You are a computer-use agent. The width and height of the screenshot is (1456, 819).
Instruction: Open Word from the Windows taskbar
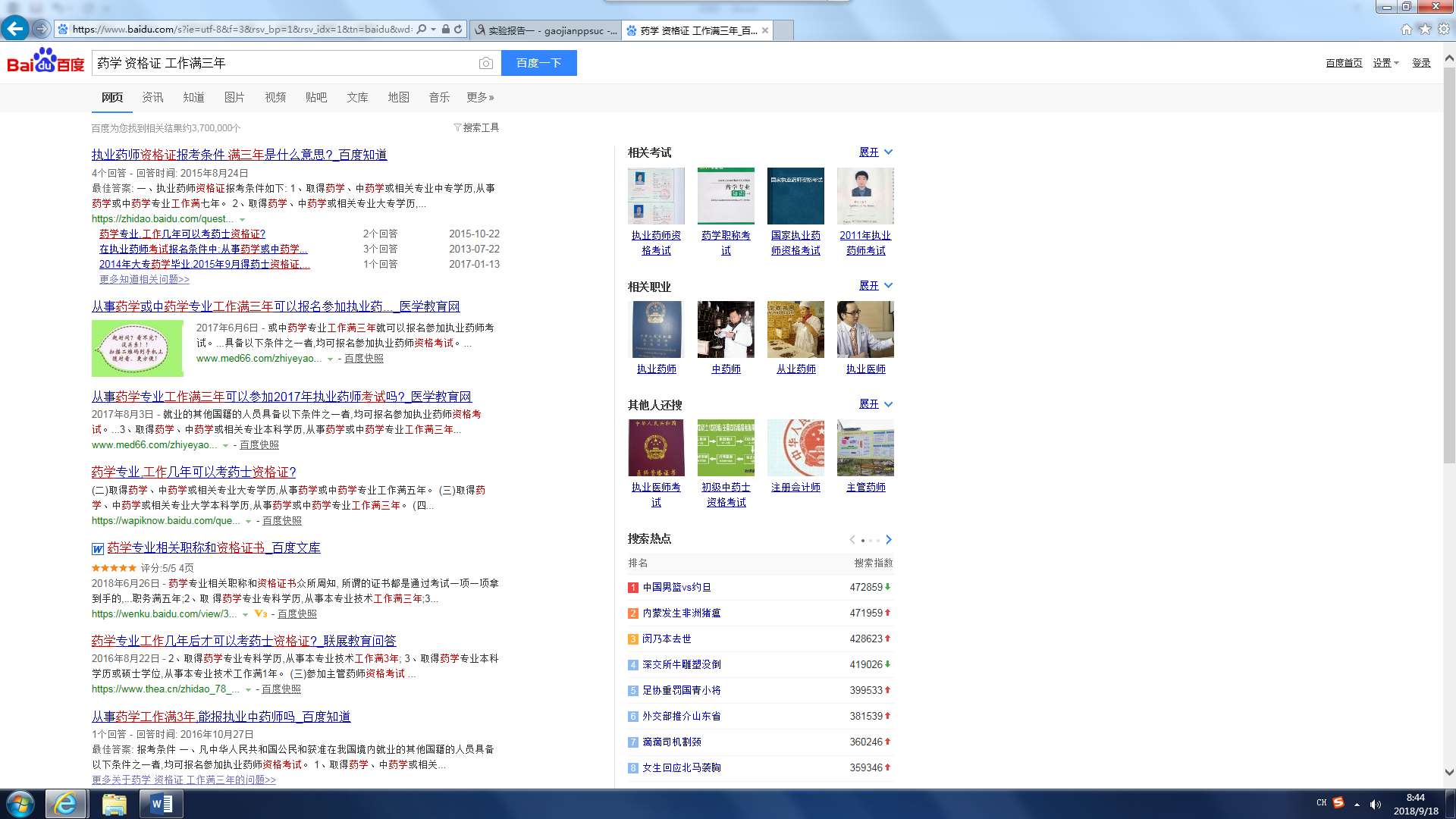point(162,804)
